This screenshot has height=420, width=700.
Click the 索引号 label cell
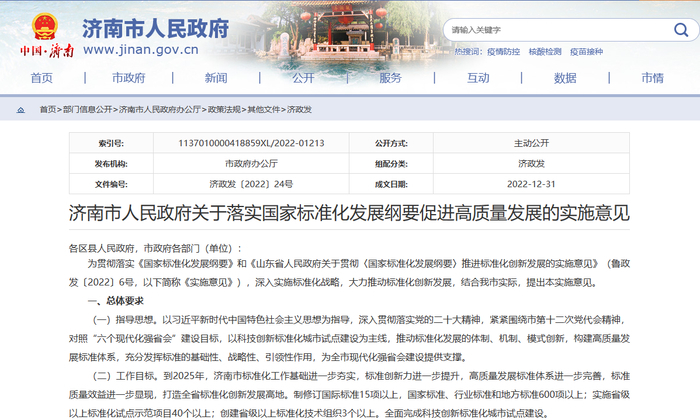[111, 143]
